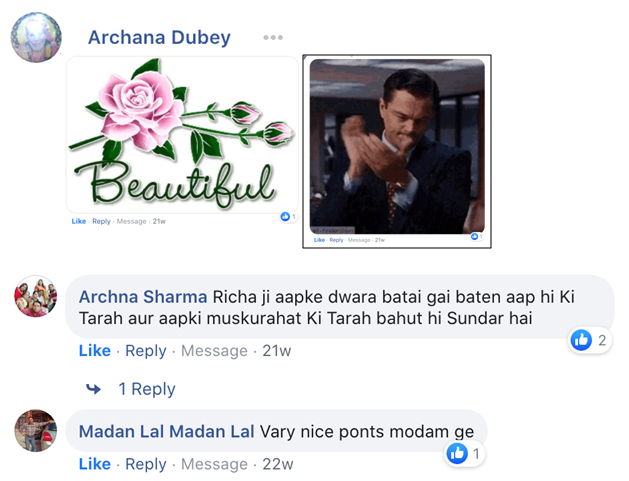Open Archana Dubey's profile picture
The image size is (629, 481).
click(36, 37)
